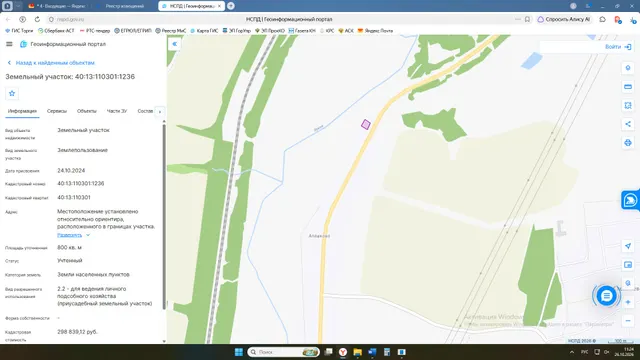Click the taskbar search box
640x360 pixels.
point(284,352)
